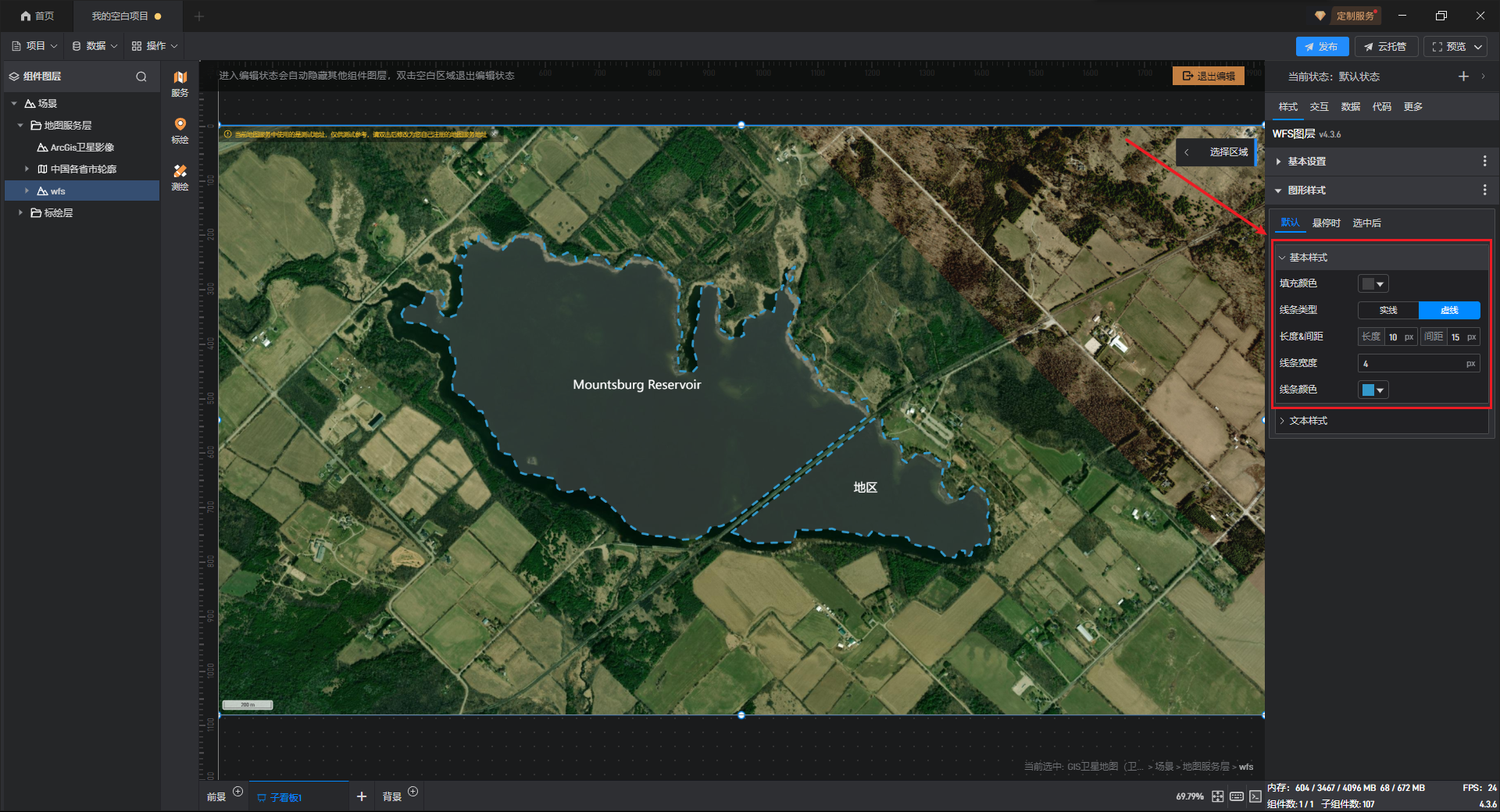This screenshot has height=812, width=1500.
Task: Add a new state with plus icon
Action: click(x=1463, y=77)
